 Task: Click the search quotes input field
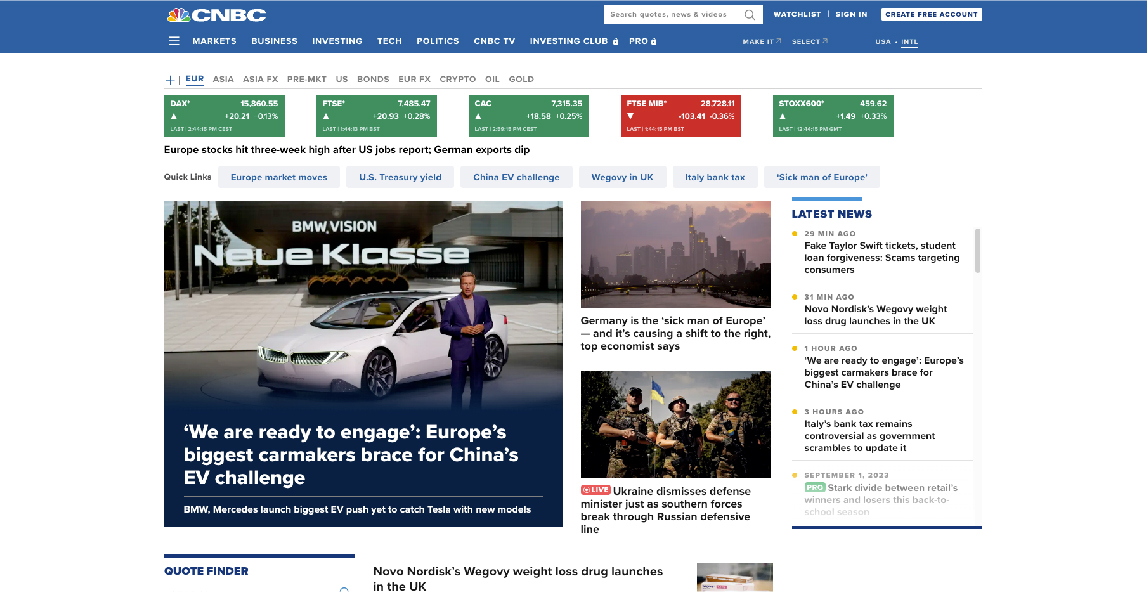coord(670,14)
